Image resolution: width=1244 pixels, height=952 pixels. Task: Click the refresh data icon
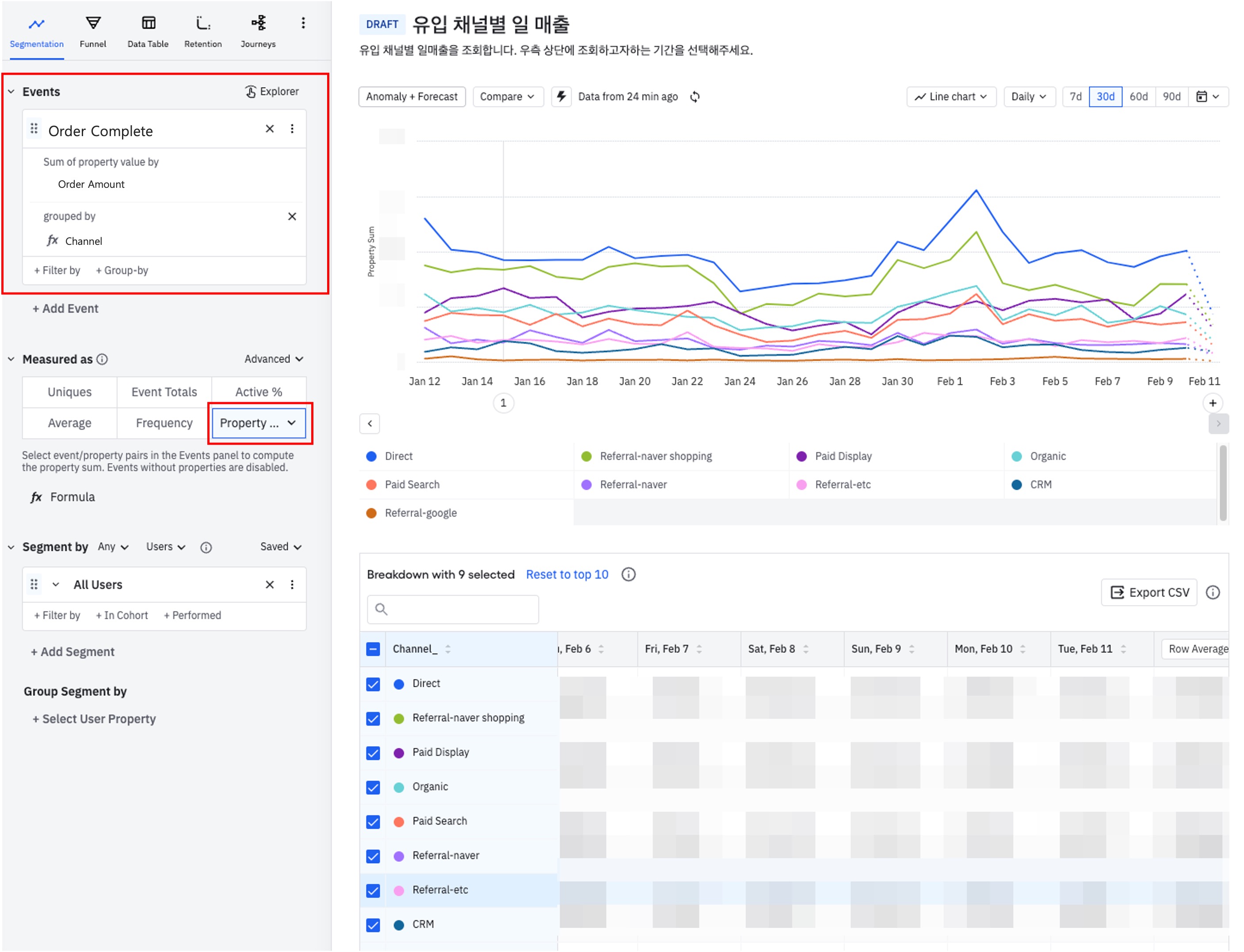[695, 97]
